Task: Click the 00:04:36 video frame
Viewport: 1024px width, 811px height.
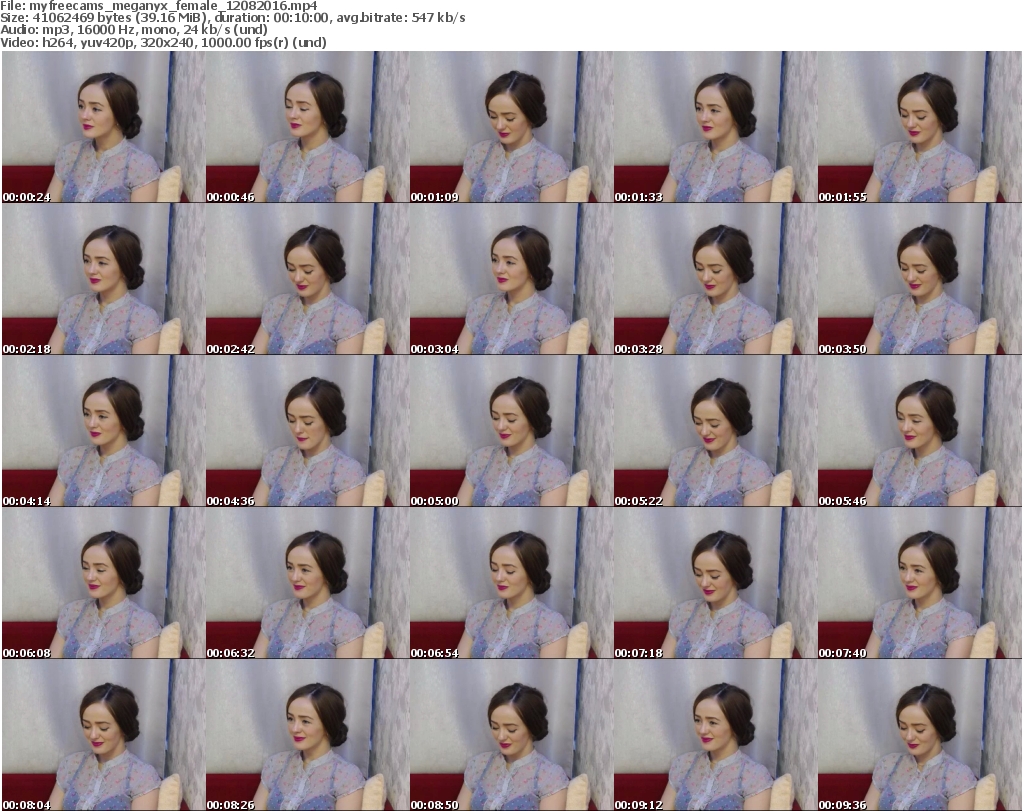Action: pyautogui.click(x=308, y=431)
